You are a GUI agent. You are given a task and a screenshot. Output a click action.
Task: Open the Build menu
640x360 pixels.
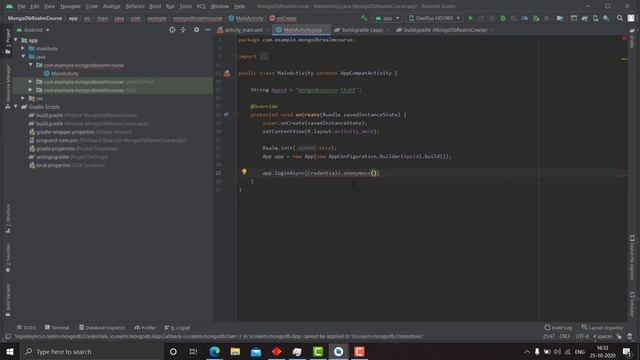[x=155, y=6]
